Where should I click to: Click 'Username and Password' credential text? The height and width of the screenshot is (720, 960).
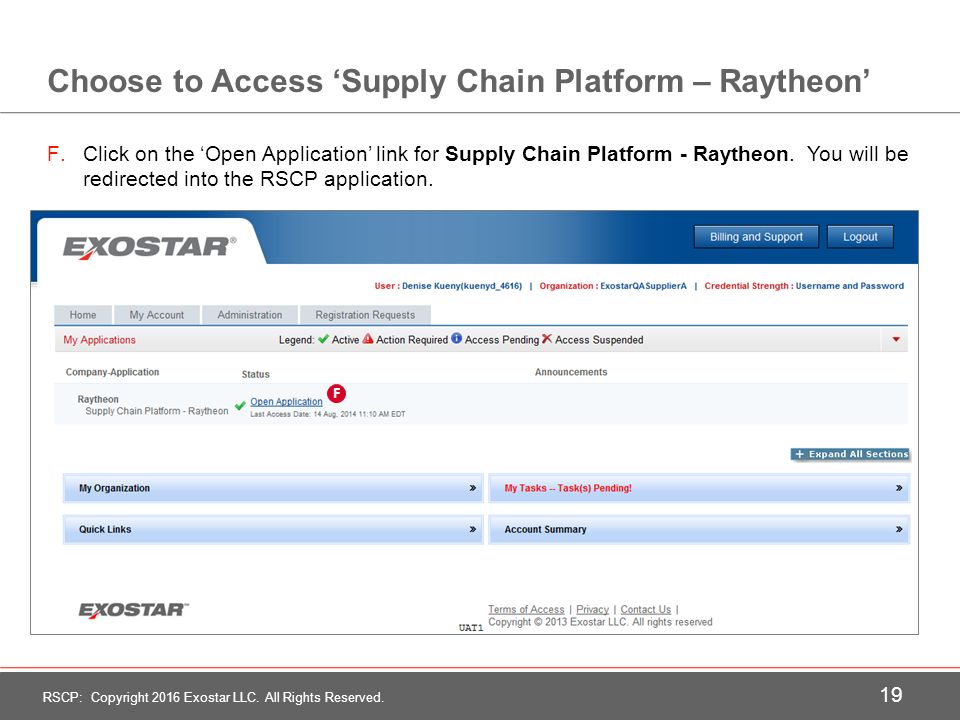[x=850, y=286]
